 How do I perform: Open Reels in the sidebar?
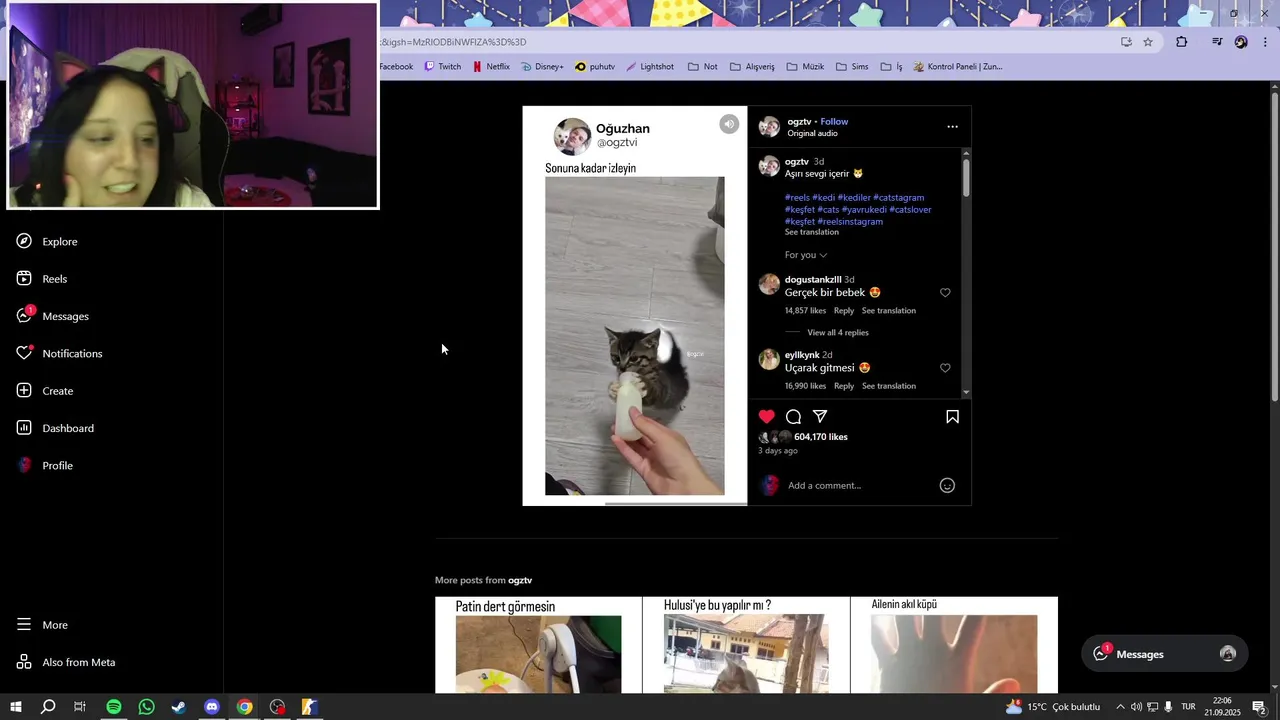pyautogui.click(x=42, y=278)
